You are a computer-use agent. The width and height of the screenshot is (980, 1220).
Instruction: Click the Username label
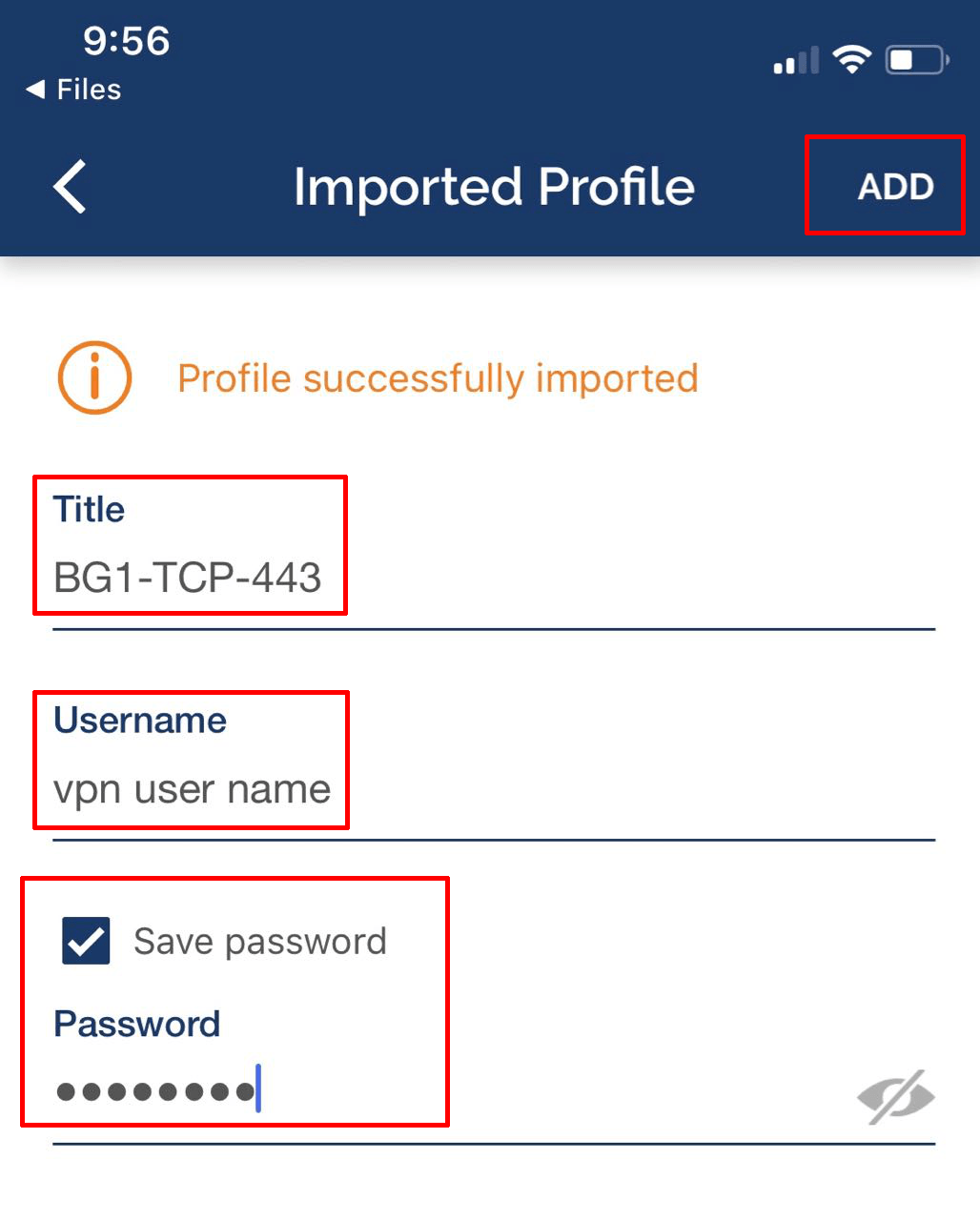pos(139,721)
